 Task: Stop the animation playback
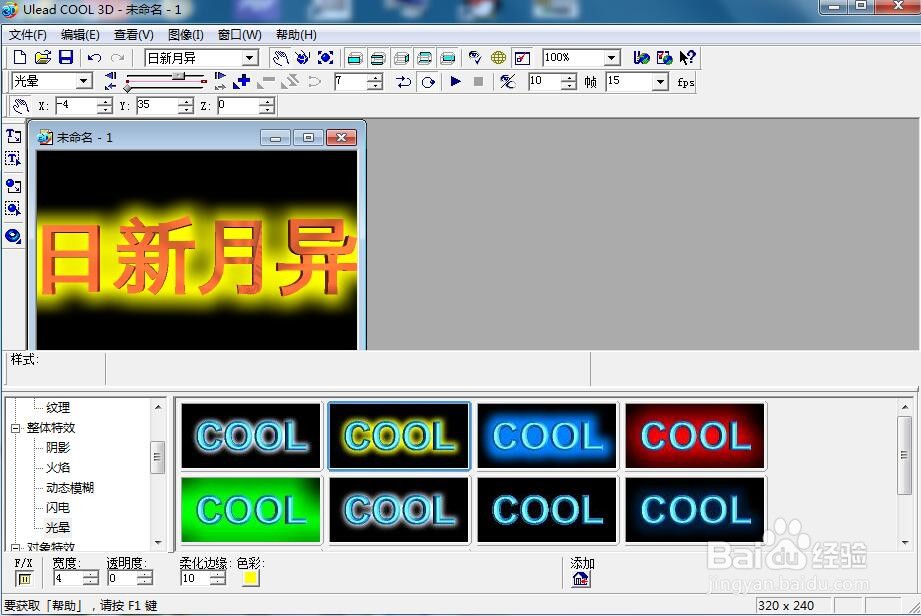478,81
